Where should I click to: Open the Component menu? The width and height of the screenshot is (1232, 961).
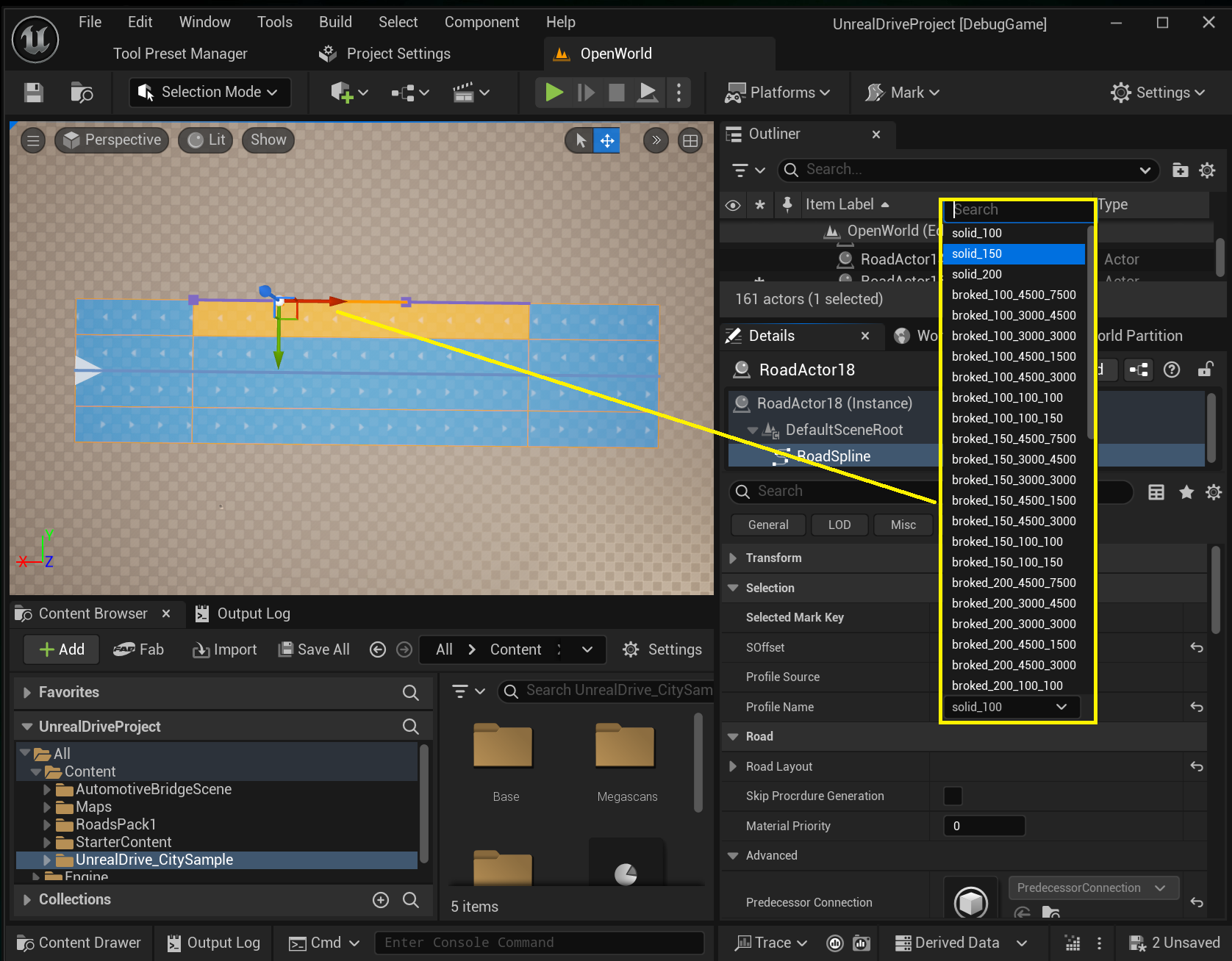point(481,22)
